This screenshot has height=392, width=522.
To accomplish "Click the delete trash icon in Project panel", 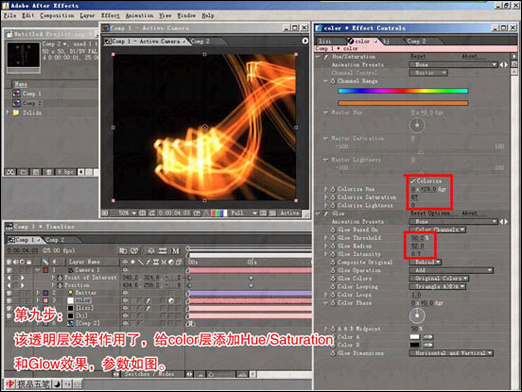I will tap(49, 172).
